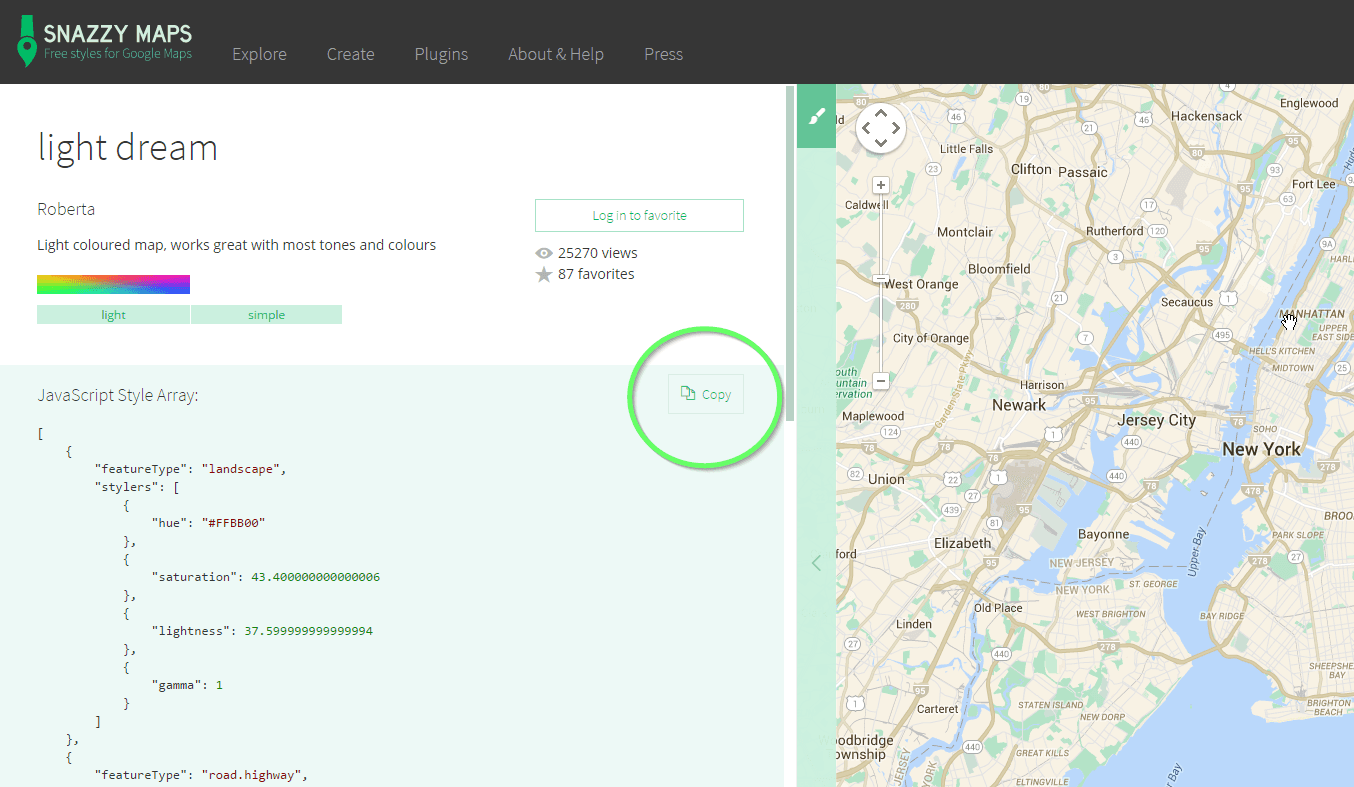This screenshot has height=787, width=1354.
Task: Open the Create menu
Action: 350,54
